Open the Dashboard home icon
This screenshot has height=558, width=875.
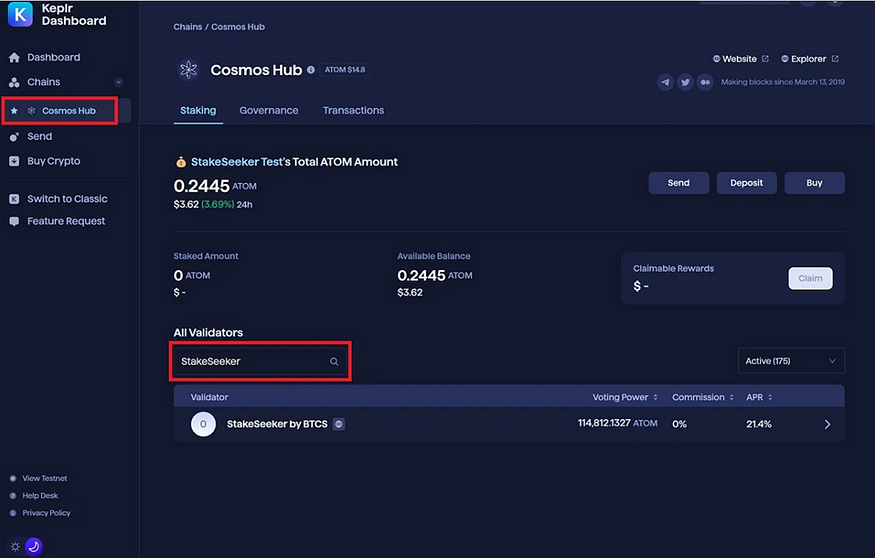click(15, 57)
